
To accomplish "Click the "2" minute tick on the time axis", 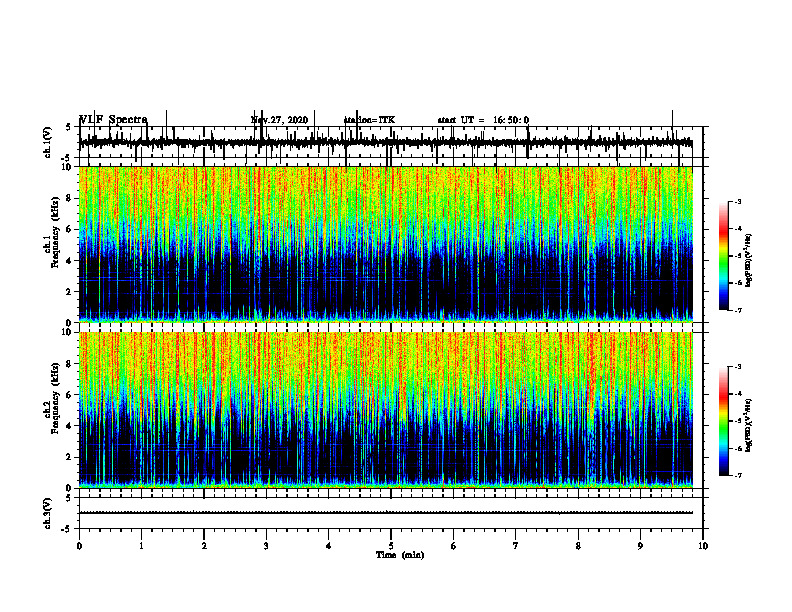I will (x=204, y=546).
